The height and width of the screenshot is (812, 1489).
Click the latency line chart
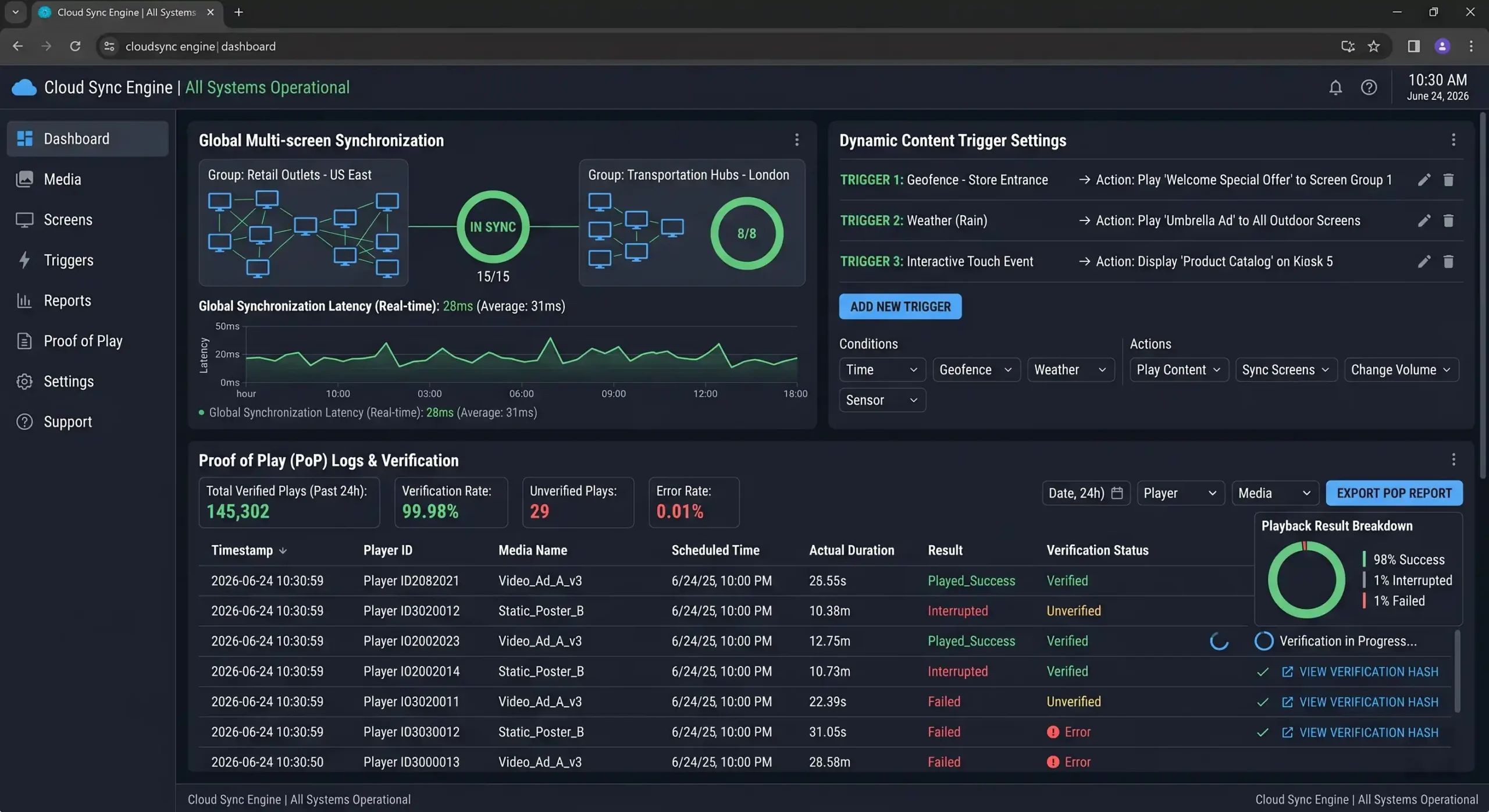(521, 355)
